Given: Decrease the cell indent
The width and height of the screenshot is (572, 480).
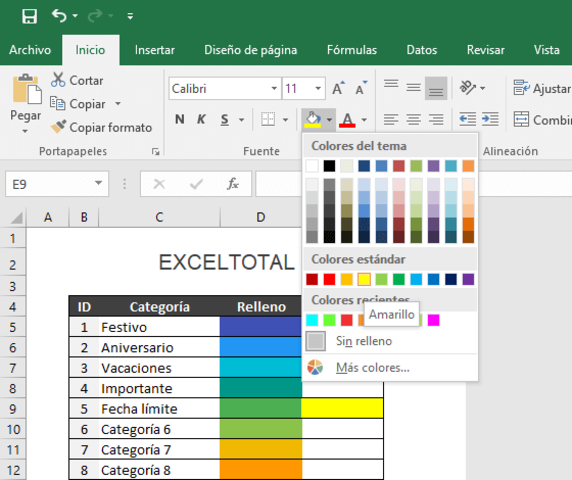Looking at the screenshot, I should (468, 119).
